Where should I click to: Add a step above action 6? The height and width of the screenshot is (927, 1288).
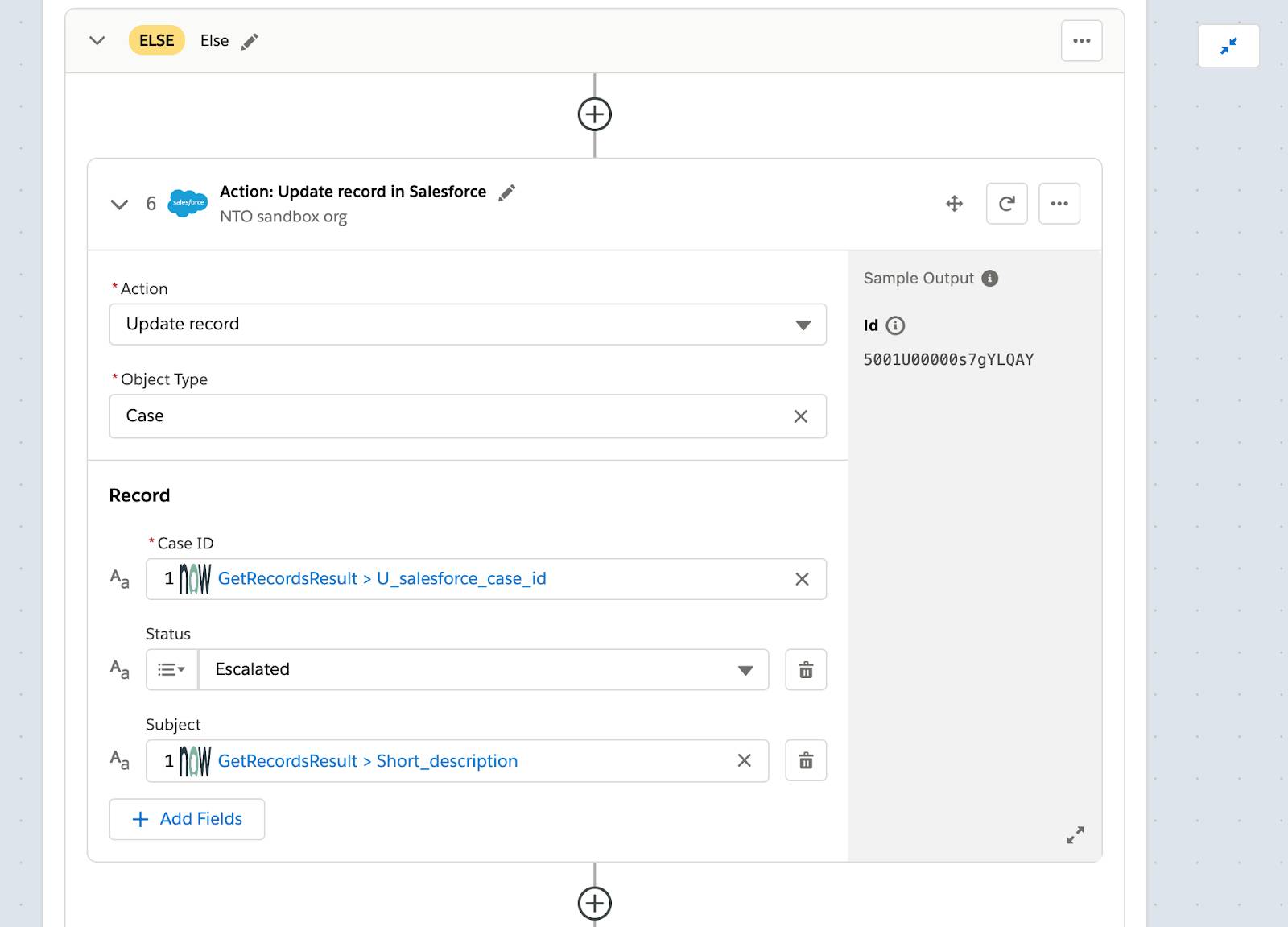pos(594,114)
